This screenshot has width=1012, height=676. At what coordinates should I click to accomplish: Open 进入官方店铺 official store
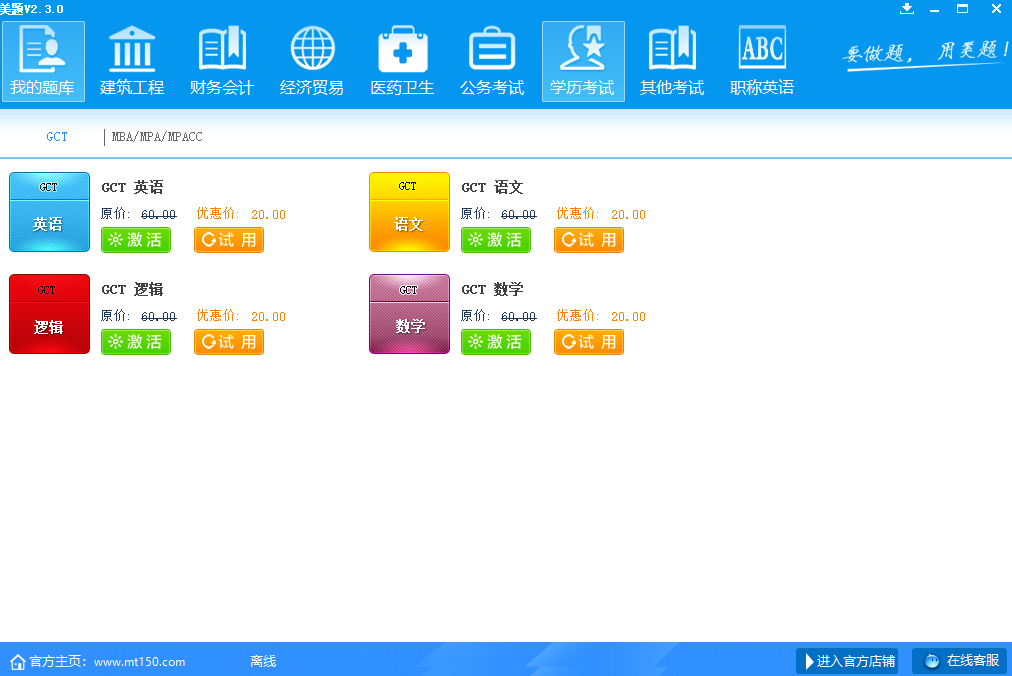pyautogui.click(x=847, y=661)
